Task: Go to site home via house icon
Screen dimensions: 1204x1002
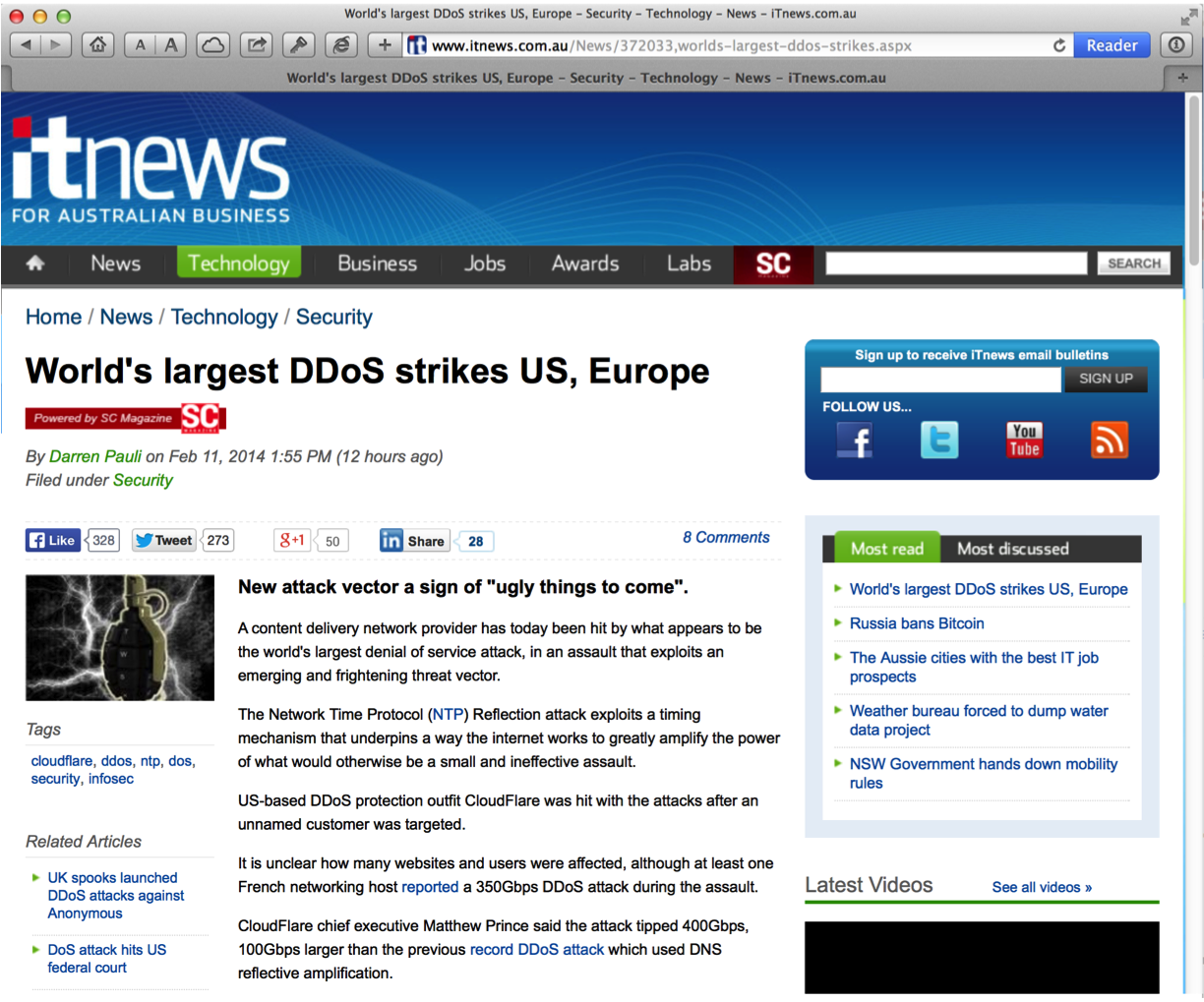Action: (x=35, y=264)
